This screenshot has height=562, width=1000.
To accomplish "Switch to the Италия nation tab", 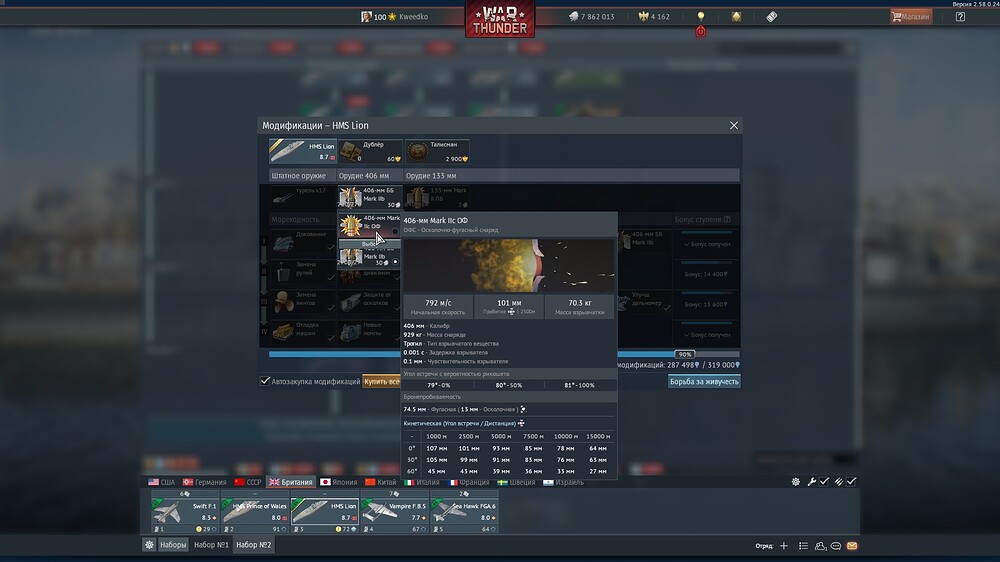I will click(422, 482).
